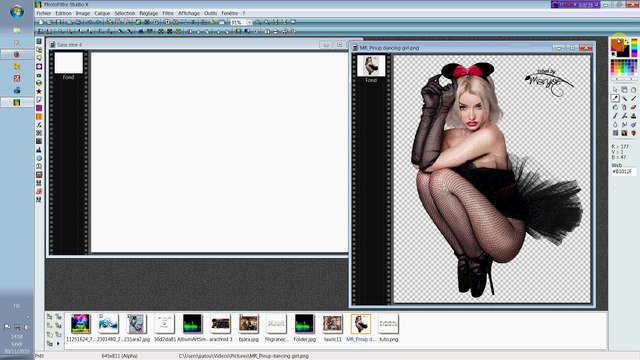
Task: Click the PhotoFiltre taskbar button
Action: coord(17,102)
